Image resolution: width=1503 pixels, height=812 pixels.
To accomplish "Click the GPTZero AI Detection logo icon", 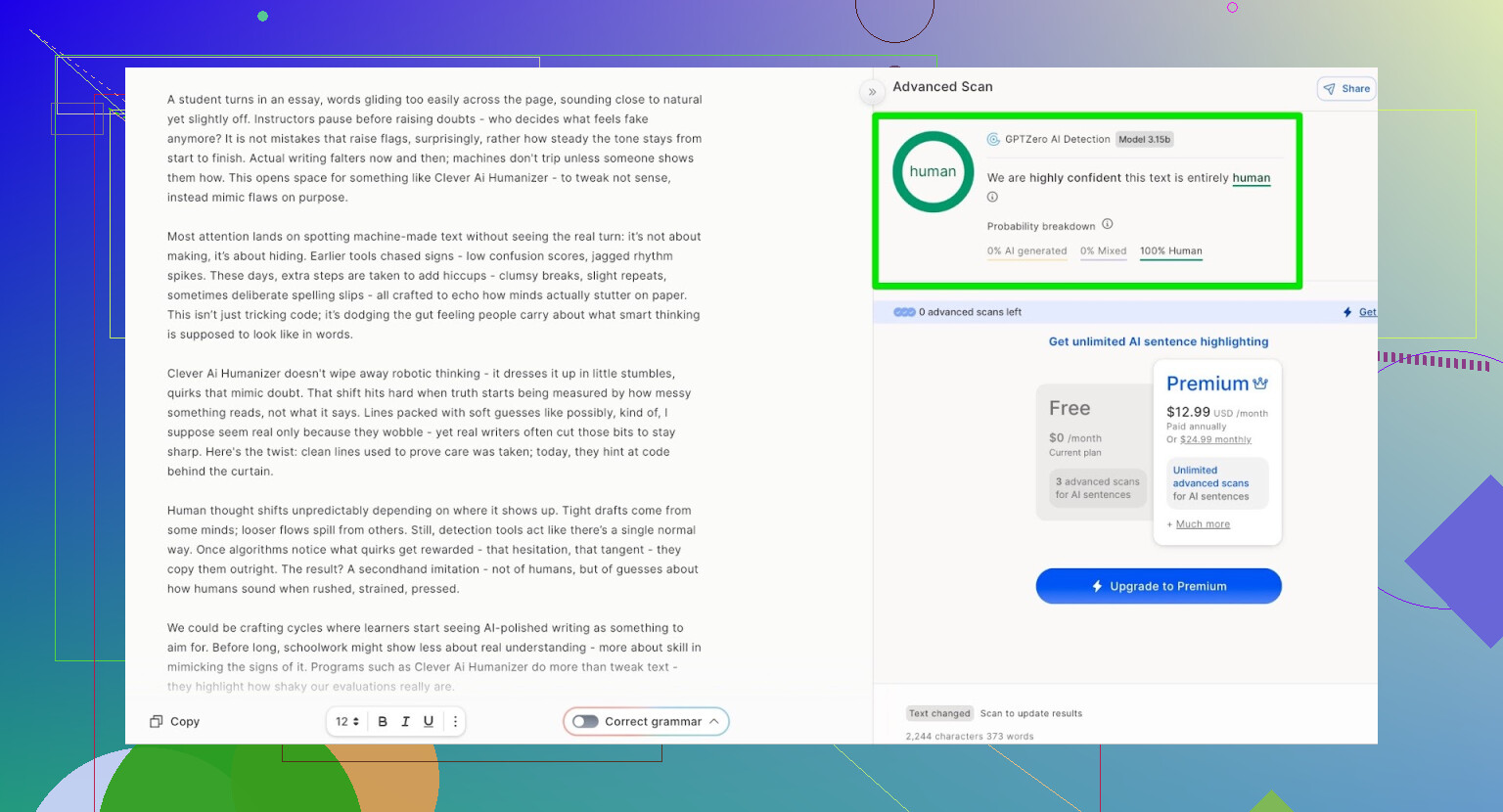I will (993, 140).
